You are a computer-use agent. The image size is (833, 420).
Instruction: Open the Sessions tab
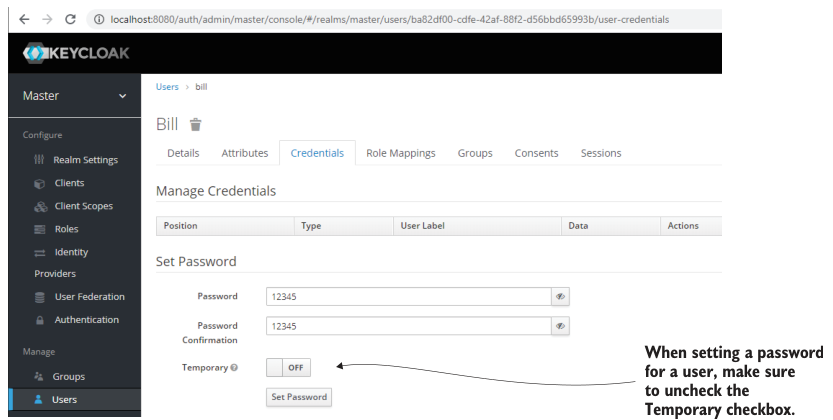pyautogui.click(x=601, y=153)
